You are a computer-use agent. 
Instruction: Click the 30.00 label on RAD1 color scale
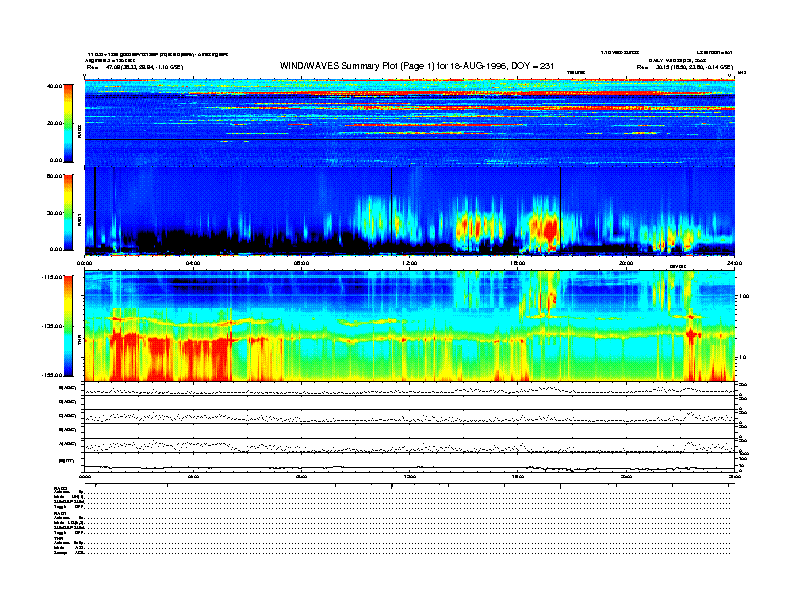click(55, 213)
